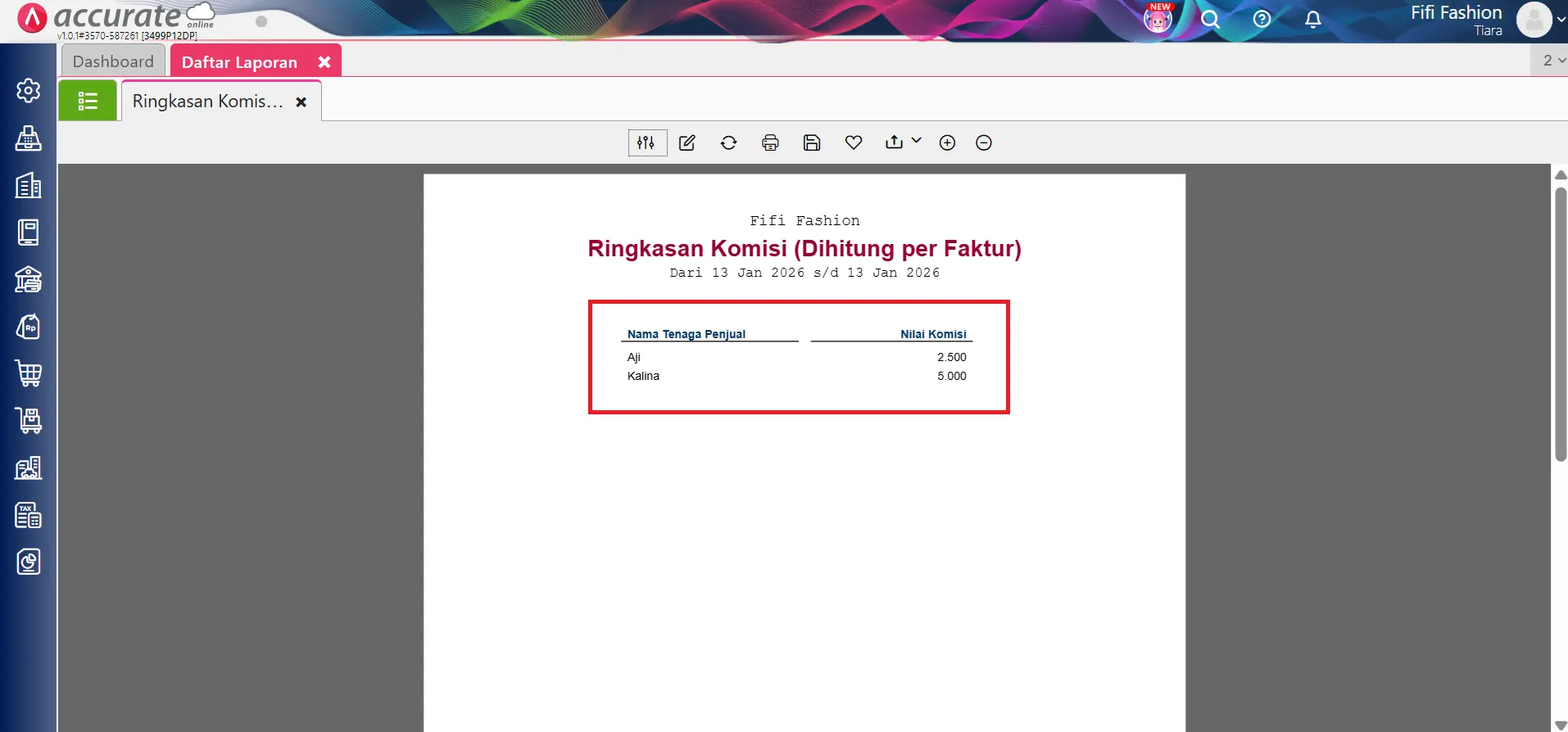Open the user profile avatar menu
This screenshot has height=732, width=1568.
click(x=1534, y=20)
